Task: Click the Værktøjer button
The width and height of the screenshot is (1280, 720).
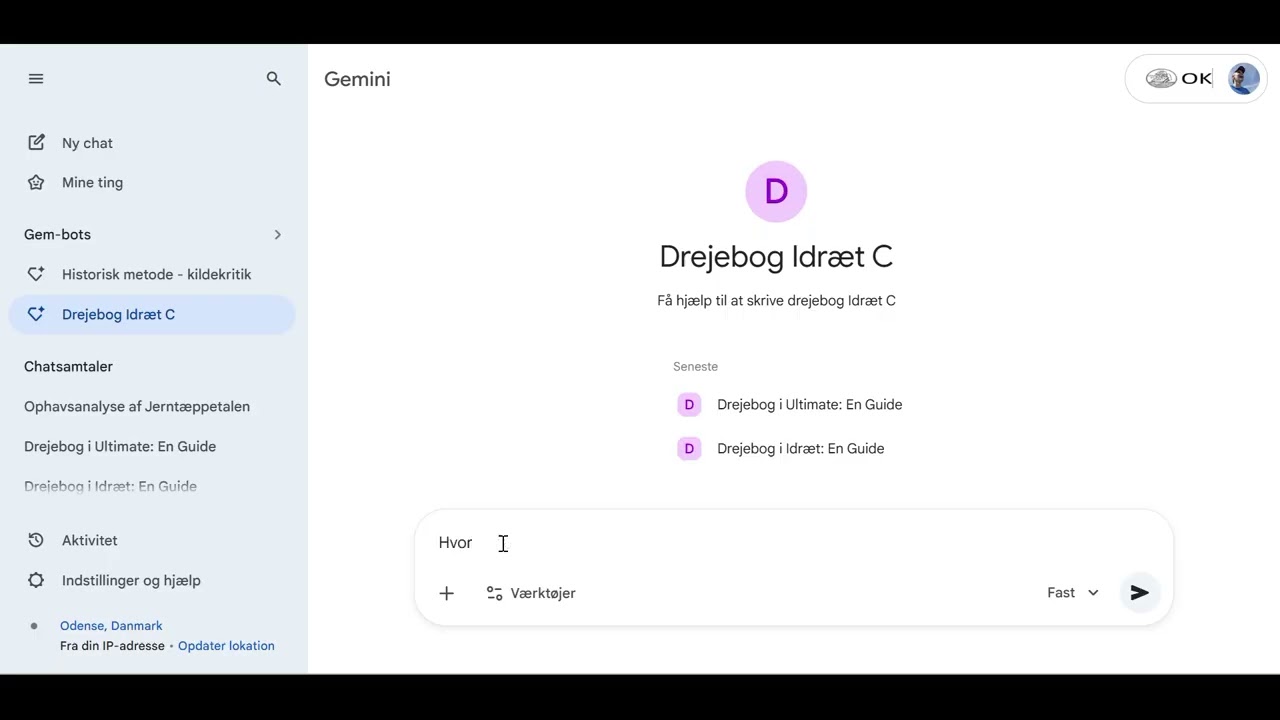Action: click(x=531, y=593)
